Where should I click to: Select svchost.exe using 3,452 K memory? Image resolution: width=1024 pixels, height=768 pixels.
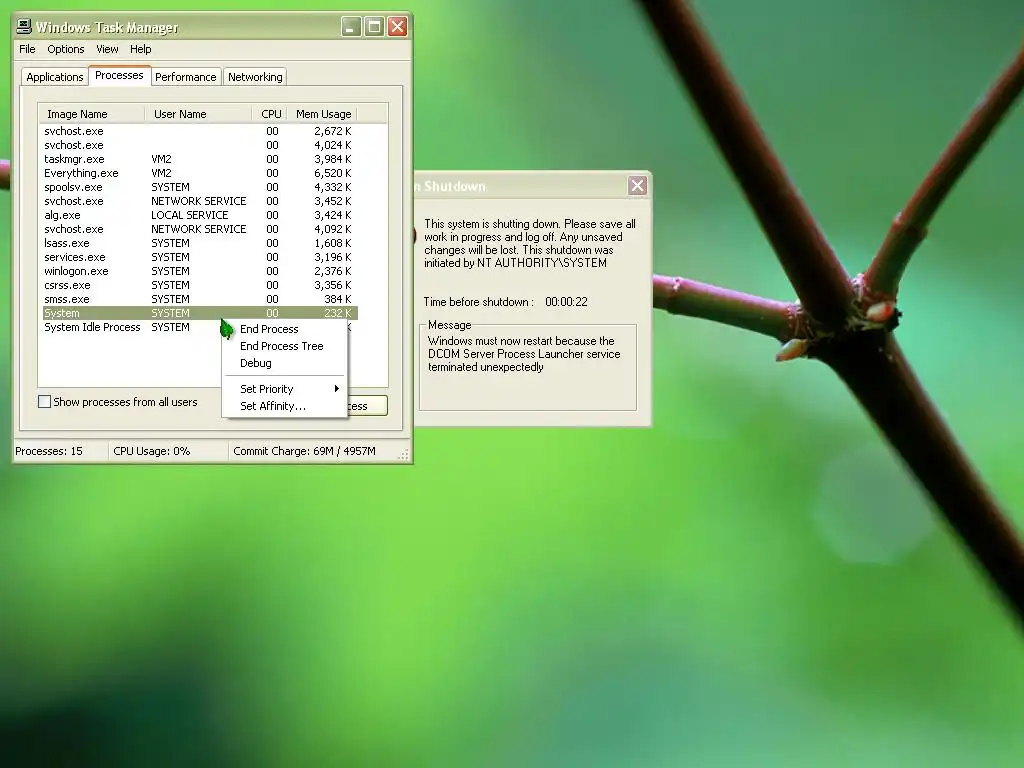[199, 201]
